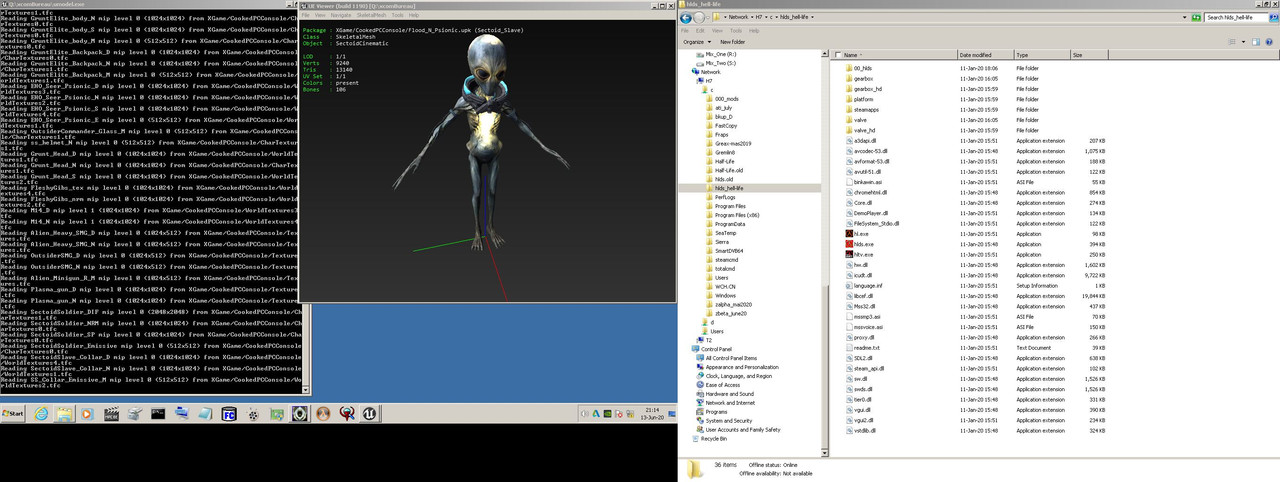The image size is (1280, 482).
Task: Select Half-Life.old folder in tree
Action: 728,170
